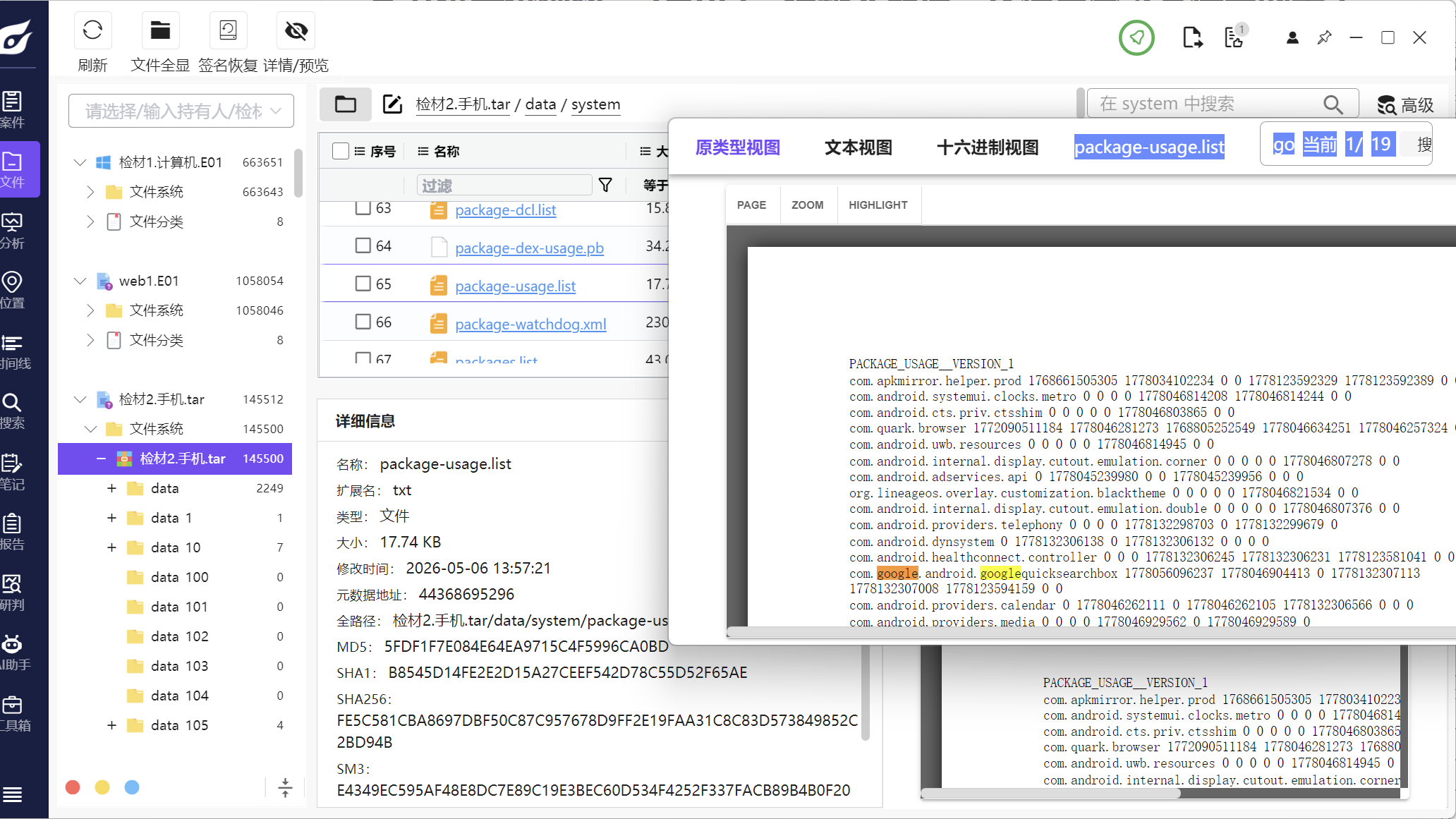The image size is (1456, 819).
Task: Expand the data 105 folder
Action: [x=111, y=725]
